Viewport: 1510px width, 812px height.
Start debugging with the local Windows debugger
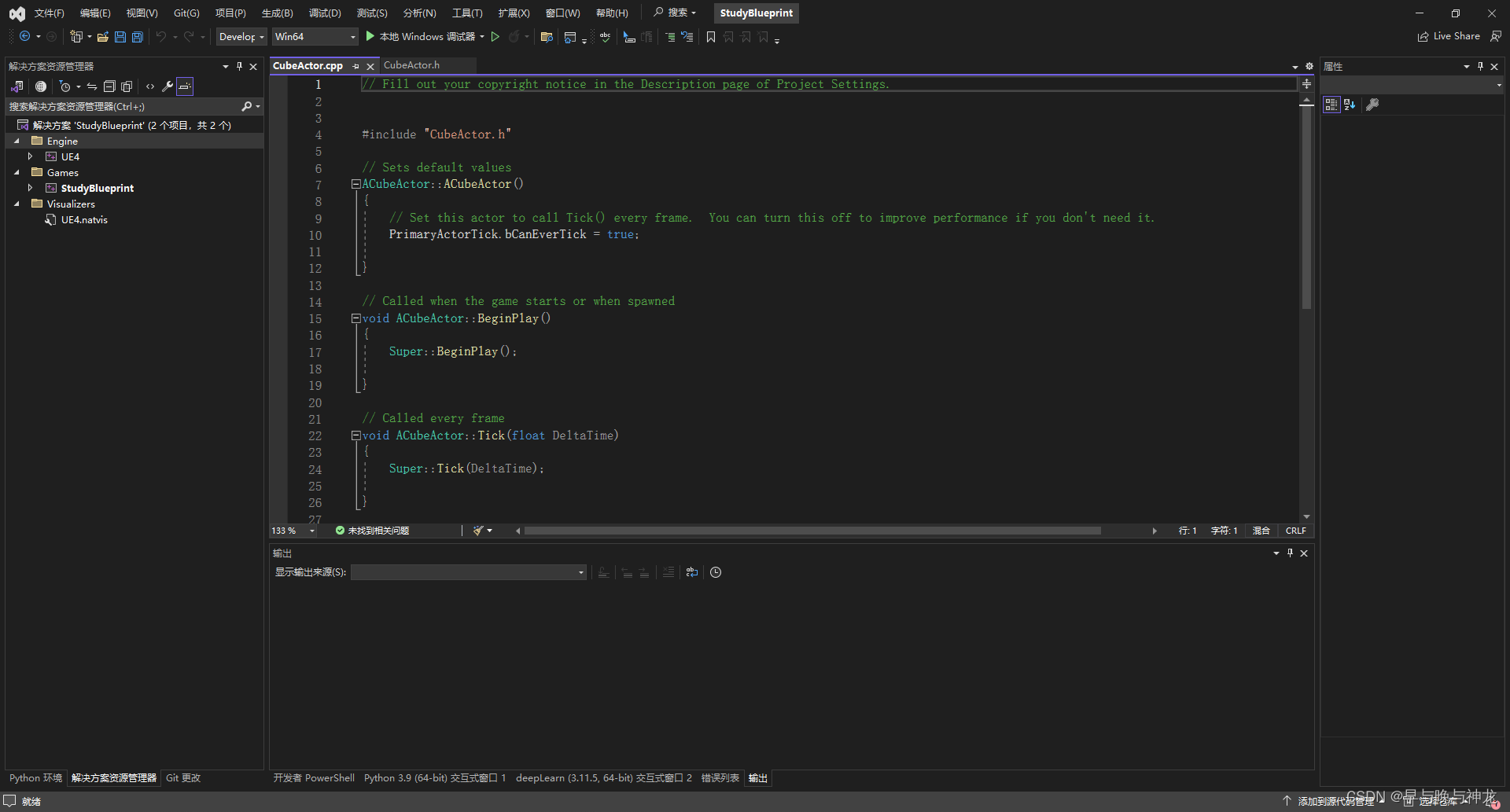[x=421, y=36]
